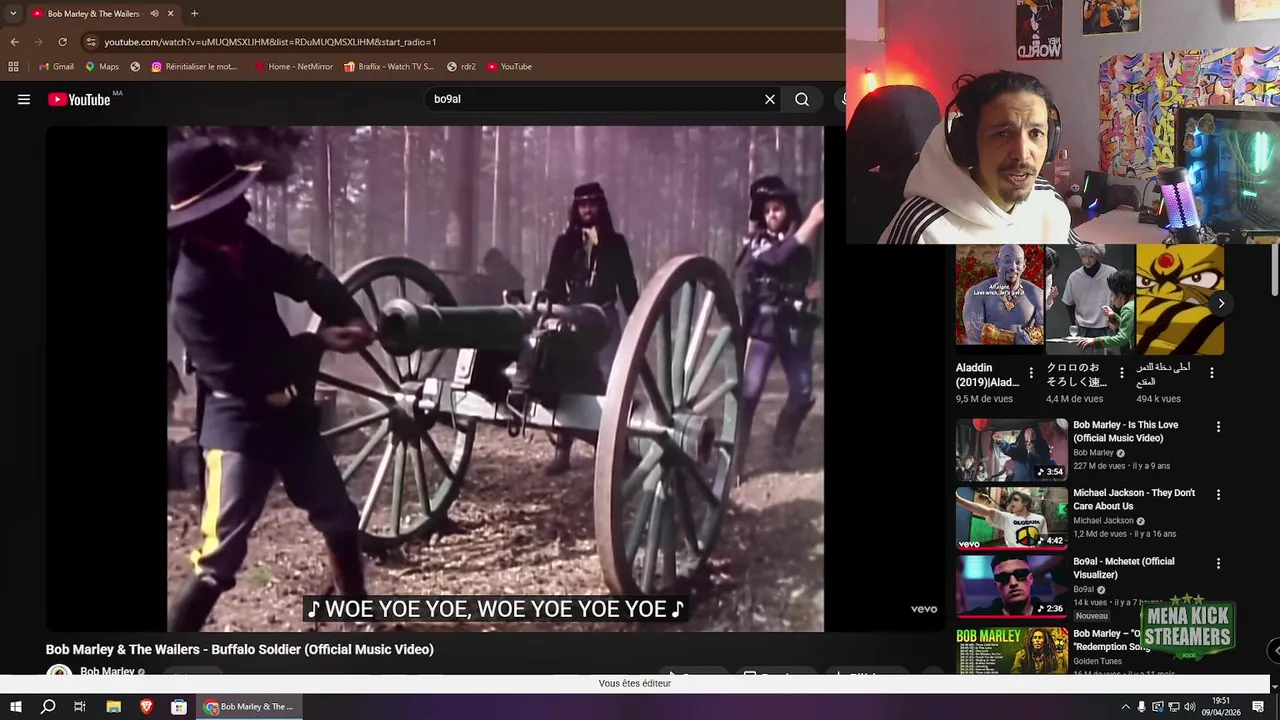The width and height of the screenshot is (1280, 720).
Task: Open options menu for Japanese-titled video
Action: point(1121,373)
